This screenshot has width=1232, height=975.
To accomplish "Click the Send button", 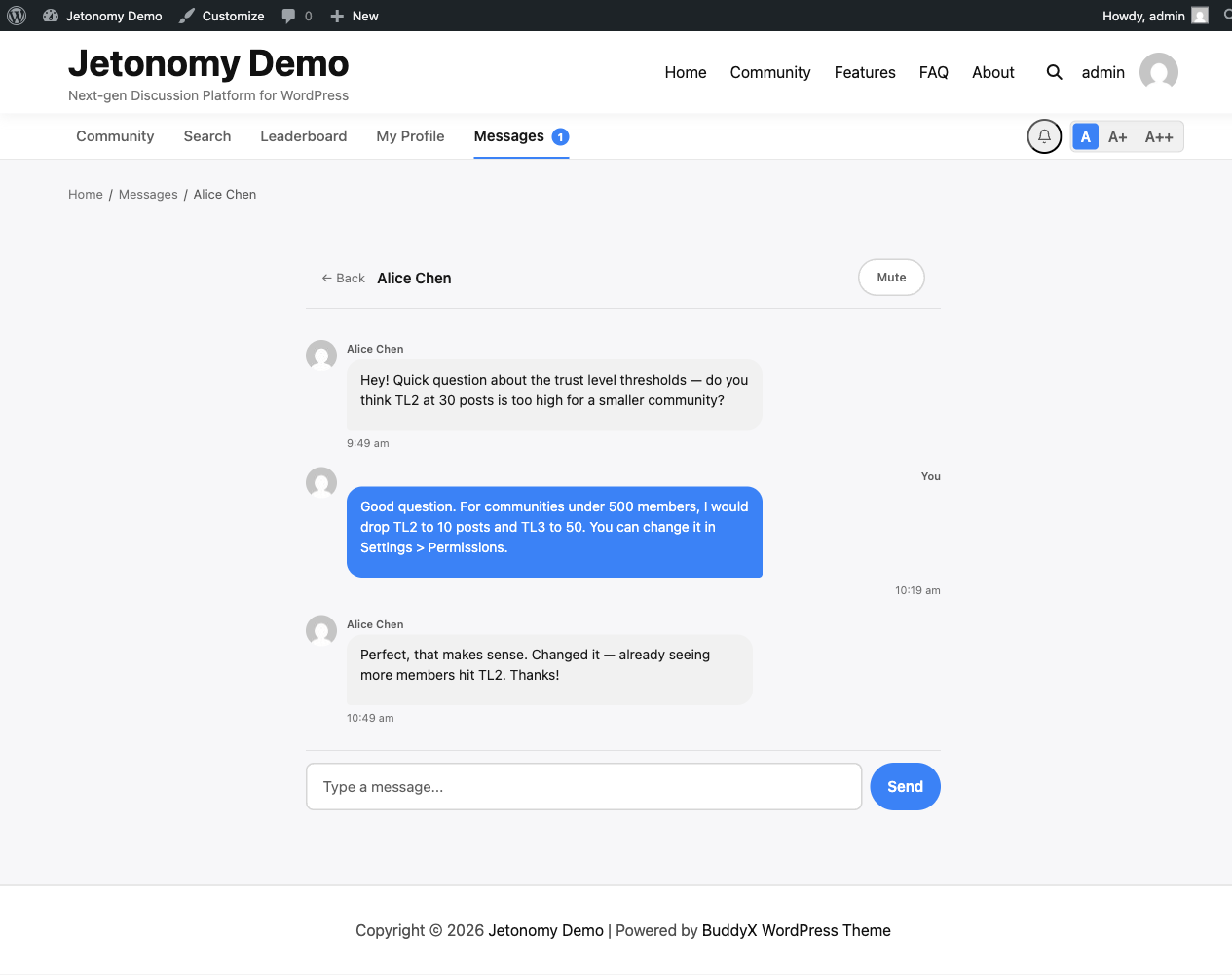I will point(905,786).
